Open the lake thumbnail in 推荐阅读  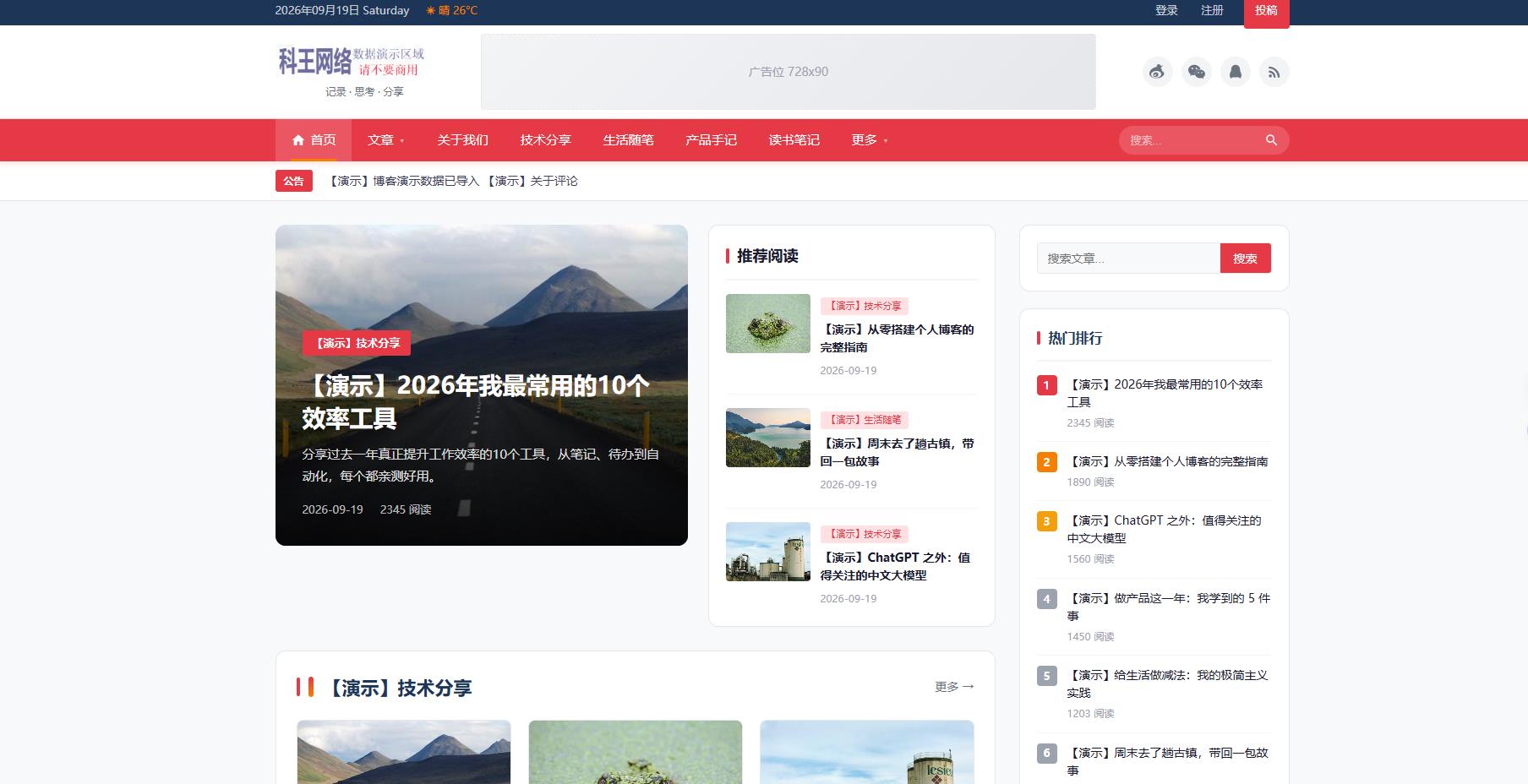point(767,438)
